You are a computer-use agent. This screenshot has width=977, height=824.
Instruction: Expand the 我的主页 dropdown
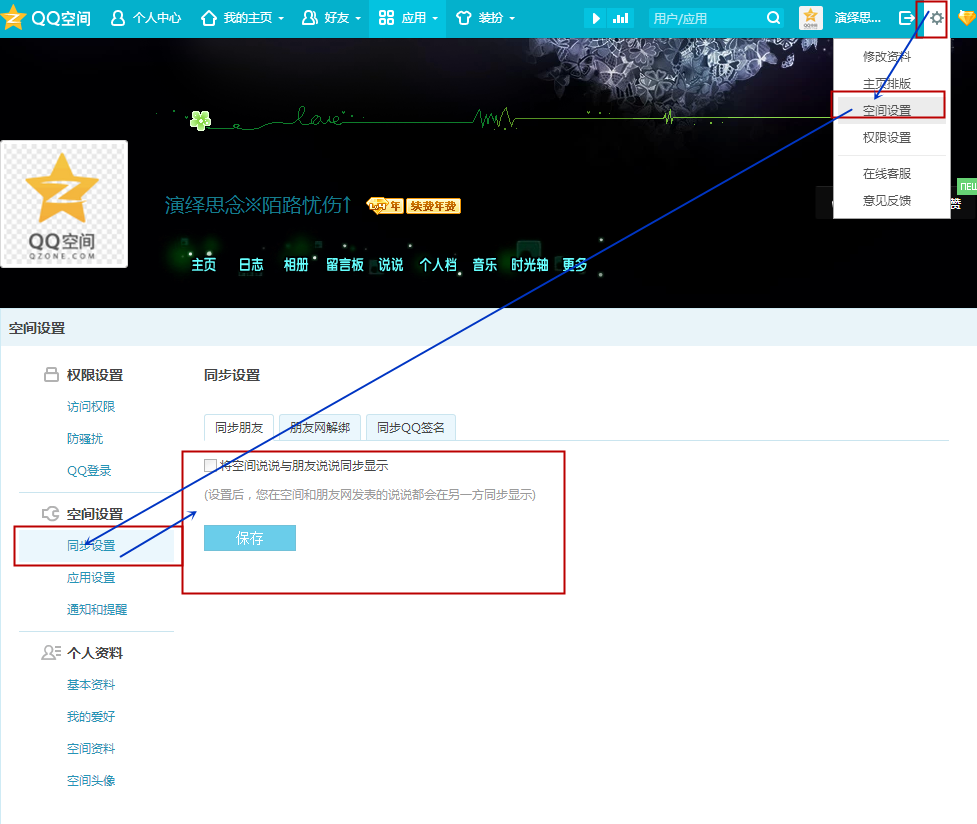241,18
